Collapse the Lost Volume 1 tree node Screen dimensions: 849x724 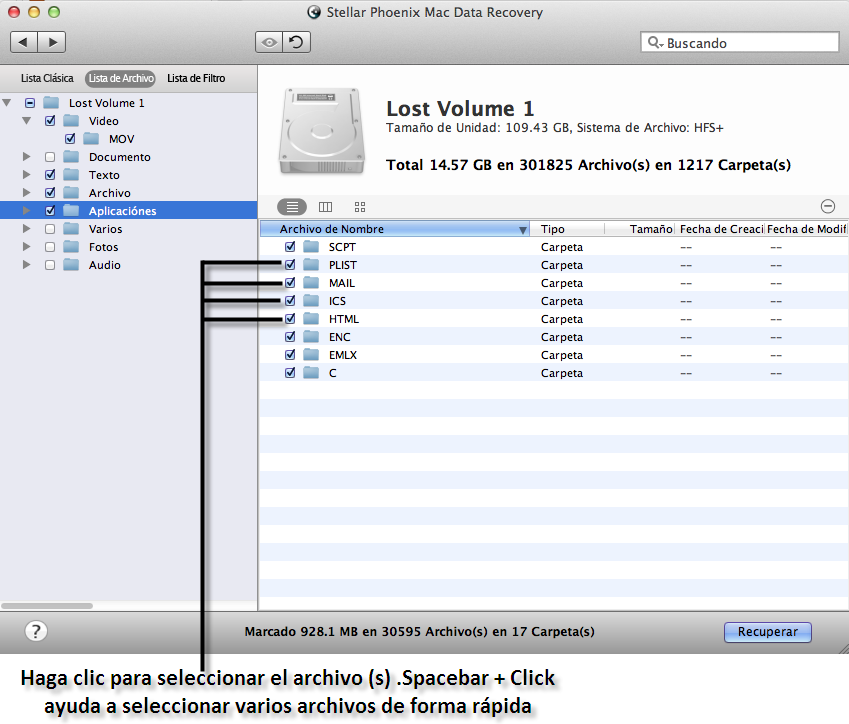point(6,102)
